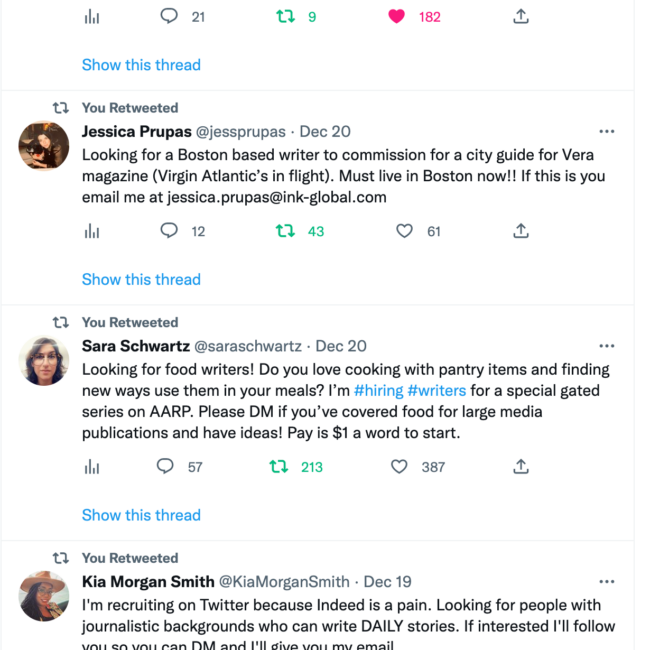Open Jessica Prupas's profile picture
The width and height of the screenshot is (650, 650).
point(44,146)
